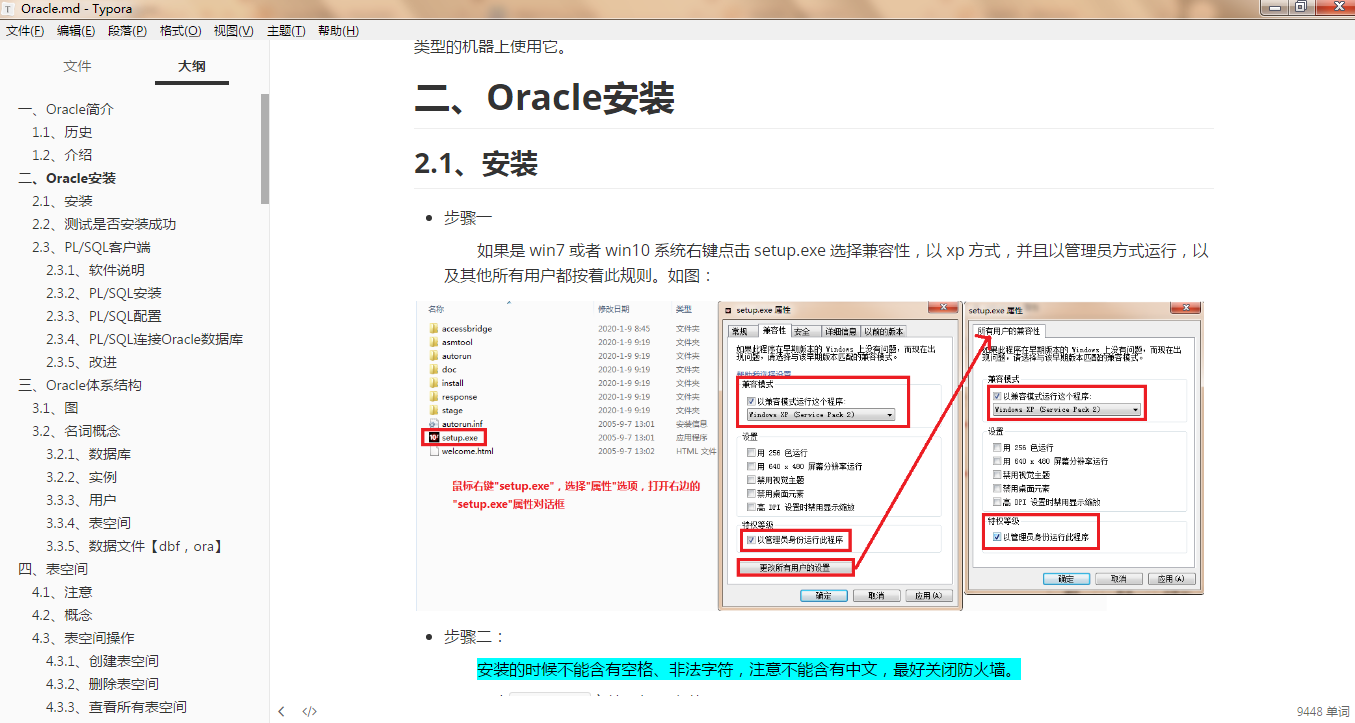Open the 帮助(H) menu
This screenshot has width=1355, height=723.
(x=338, y=31)
